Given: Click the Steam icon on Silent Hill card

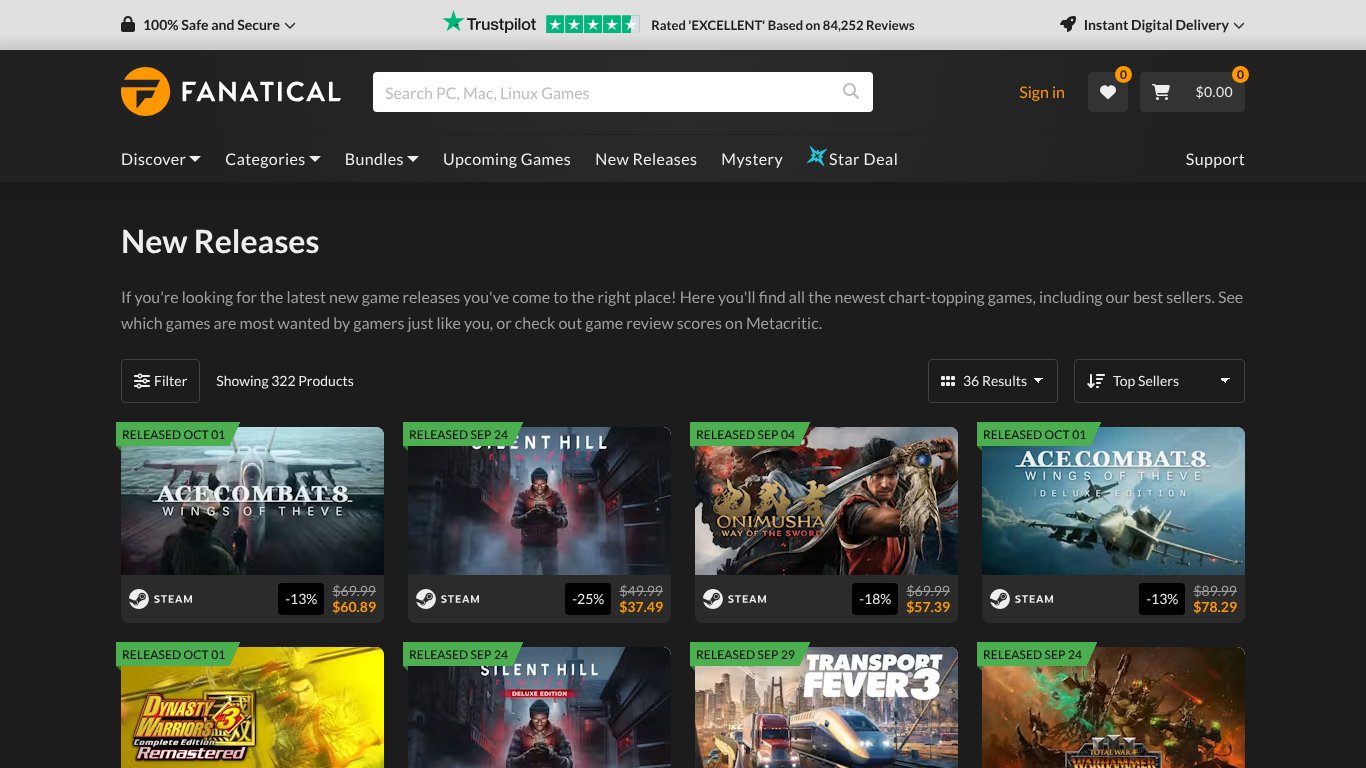Looking at the screenshot, I should pos(425,599).
